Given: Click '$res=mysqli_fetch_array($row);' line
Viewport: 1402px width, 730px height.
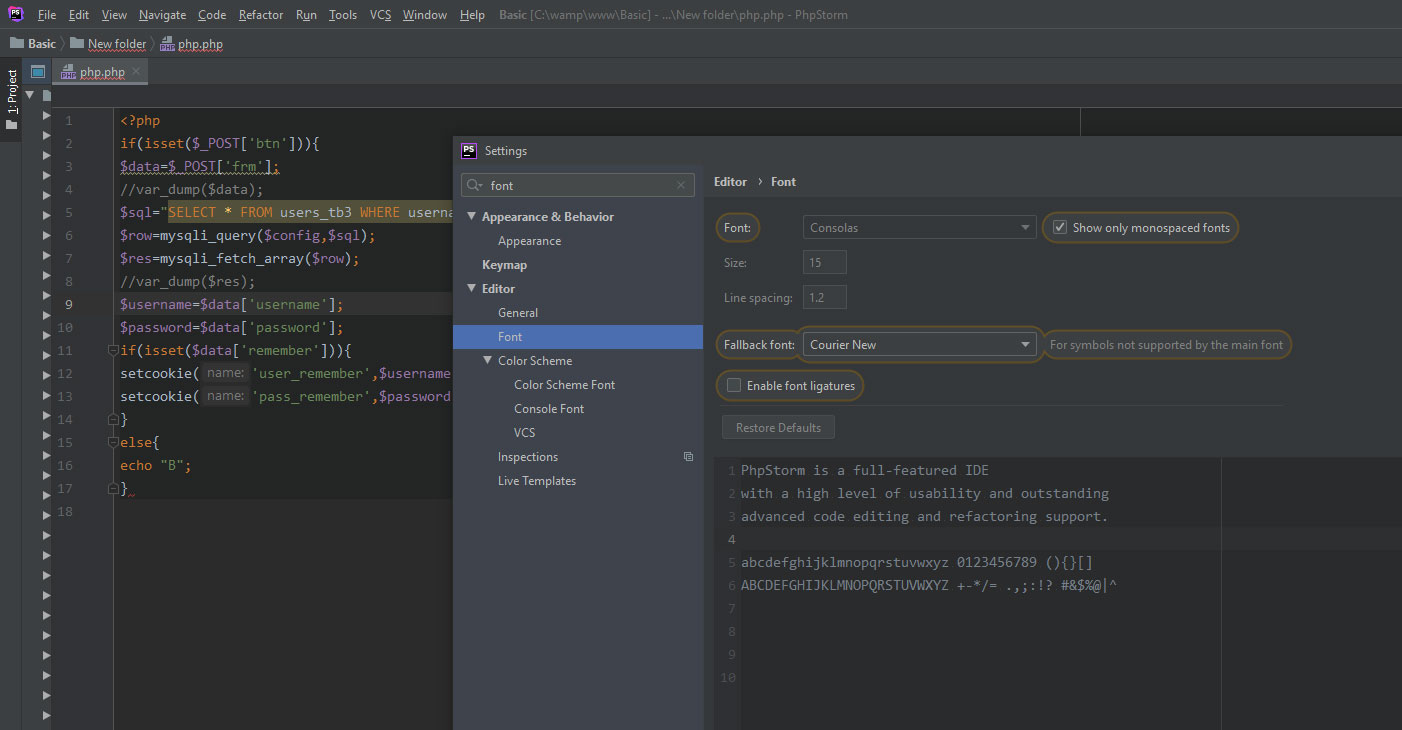Looking at the screenshot, I should click(239, 259).
